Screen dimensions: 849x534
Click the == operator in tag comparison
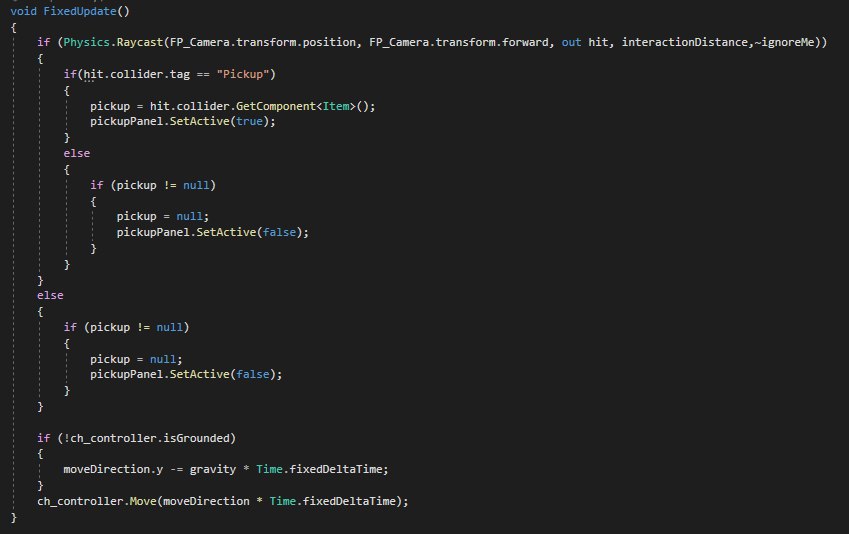click(203, 74)
